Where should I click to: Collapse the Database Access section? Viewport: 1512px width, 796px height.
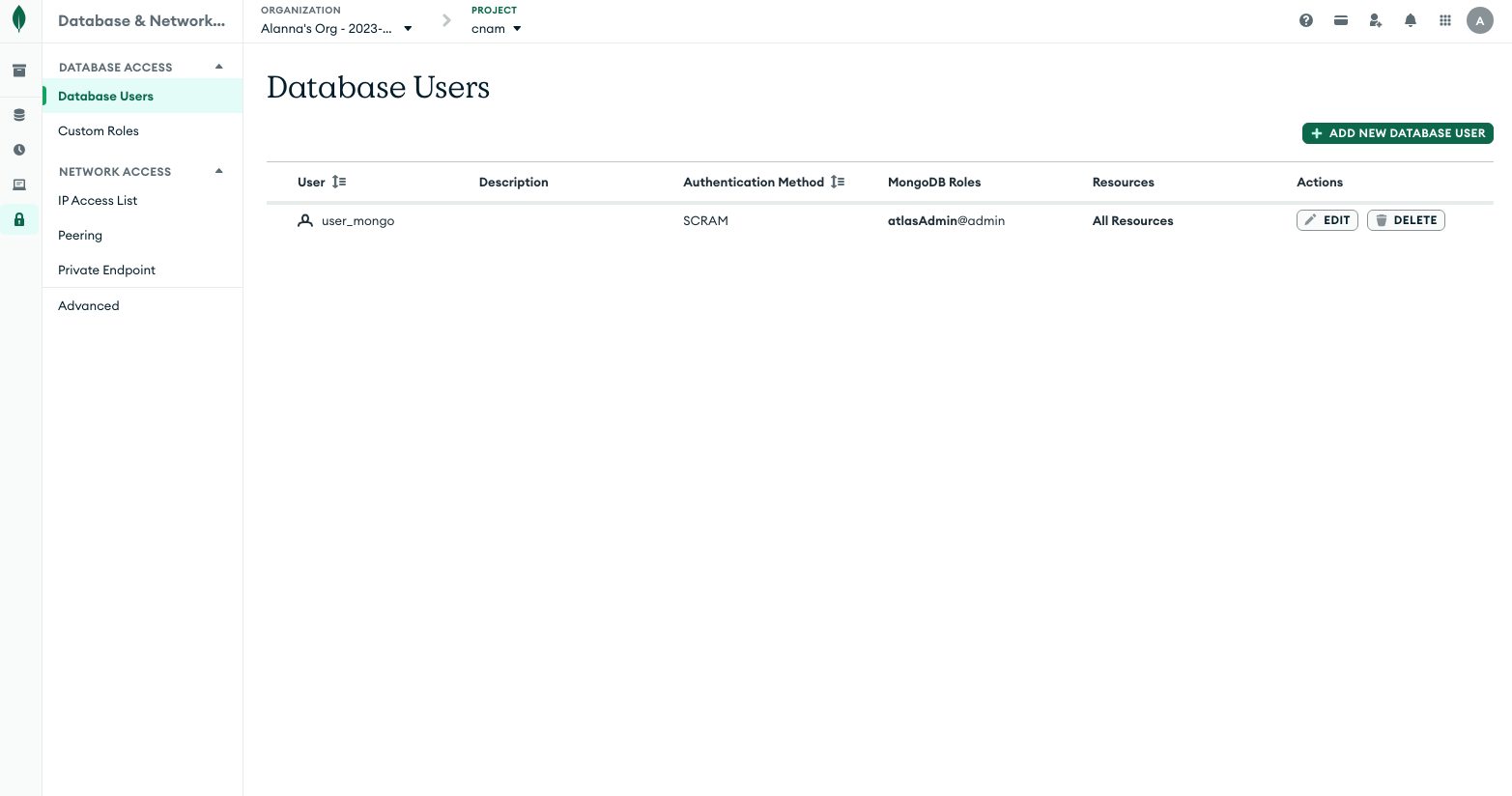coord(219,67)
